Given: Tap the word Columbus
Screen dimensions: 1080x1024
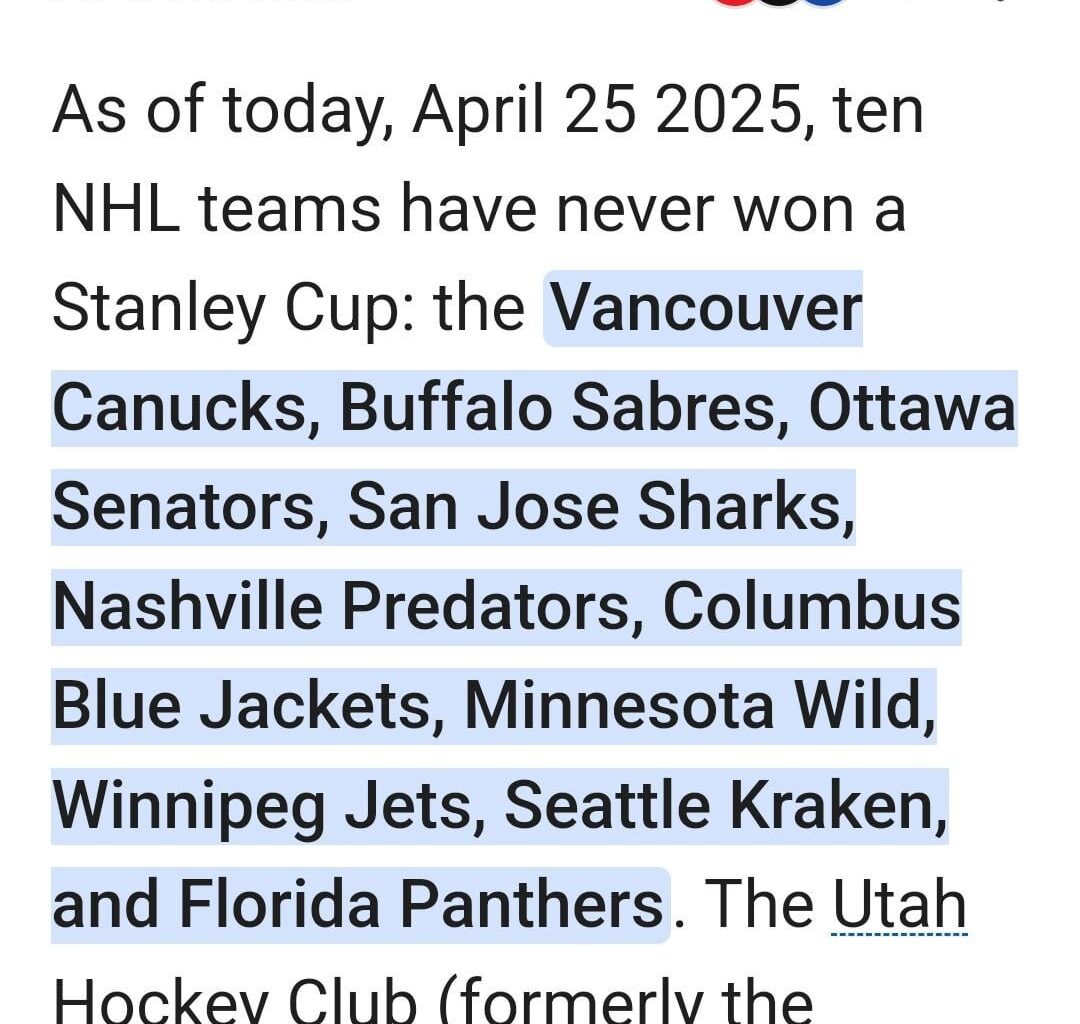Looking at the screenshot, I should (811, 607).
